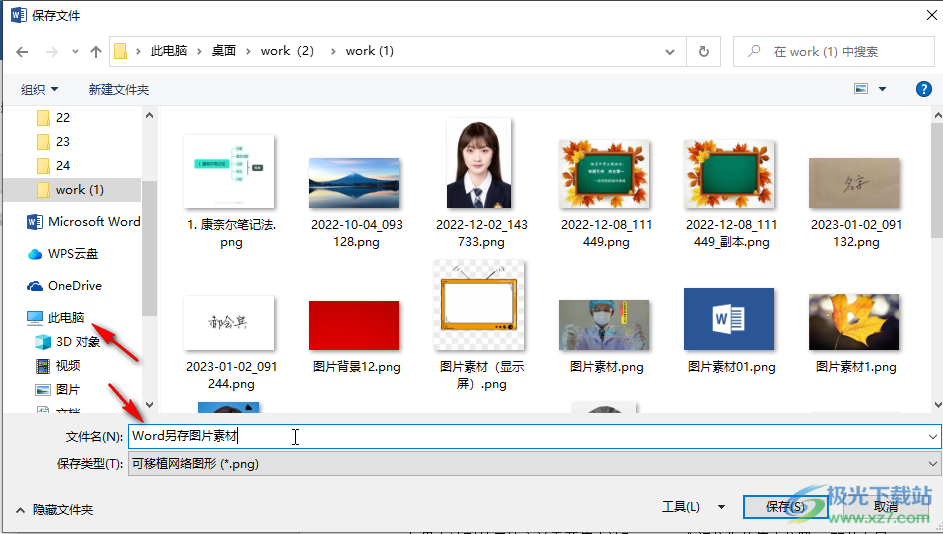Open recent locations dropdown chevron

(75, 52)
